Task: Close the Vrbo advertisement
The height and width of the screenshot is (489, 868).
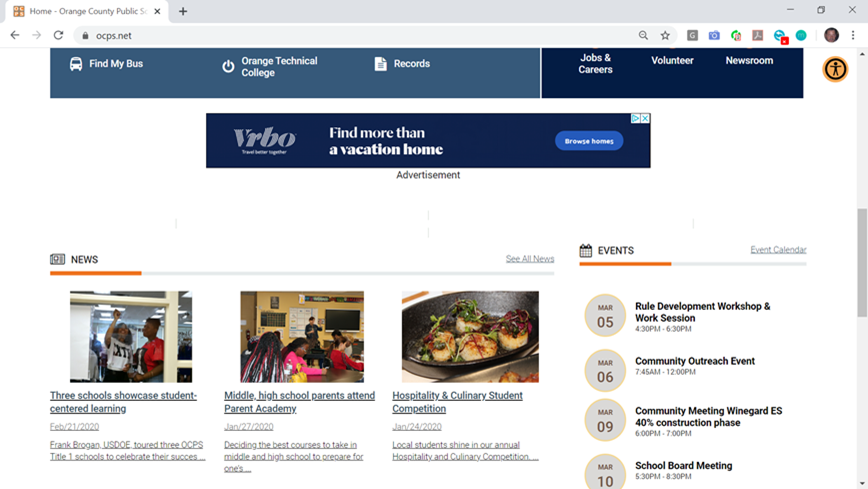Action: click(x=645, y=119)
